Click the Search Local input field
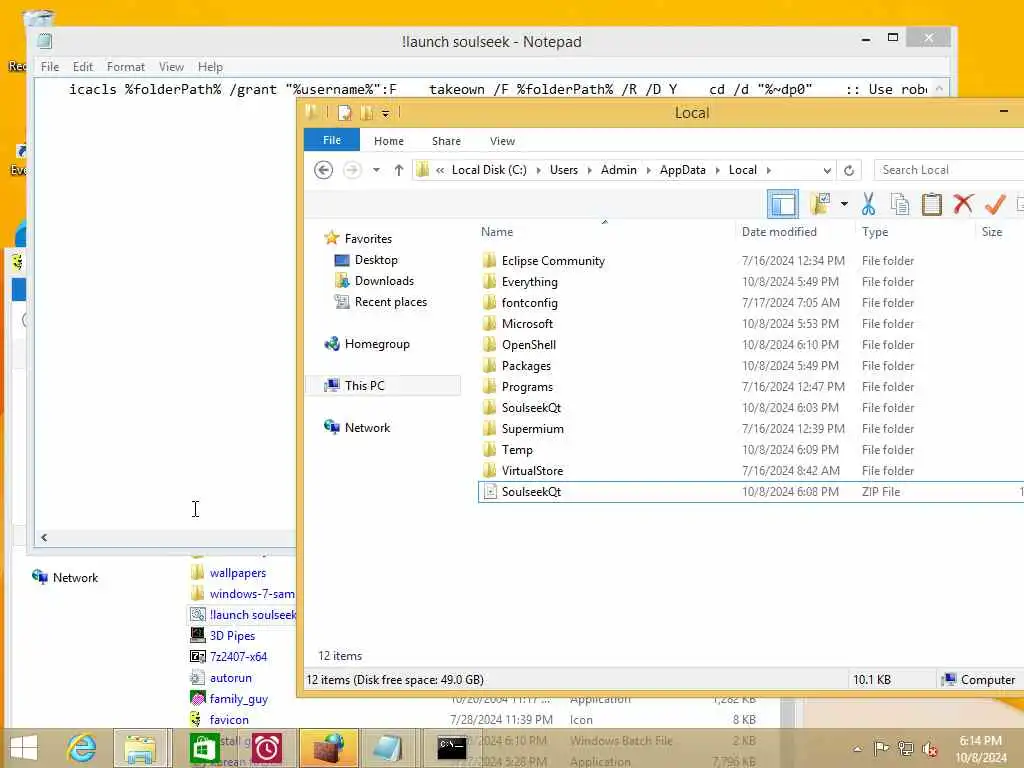 tap(949, 170)
